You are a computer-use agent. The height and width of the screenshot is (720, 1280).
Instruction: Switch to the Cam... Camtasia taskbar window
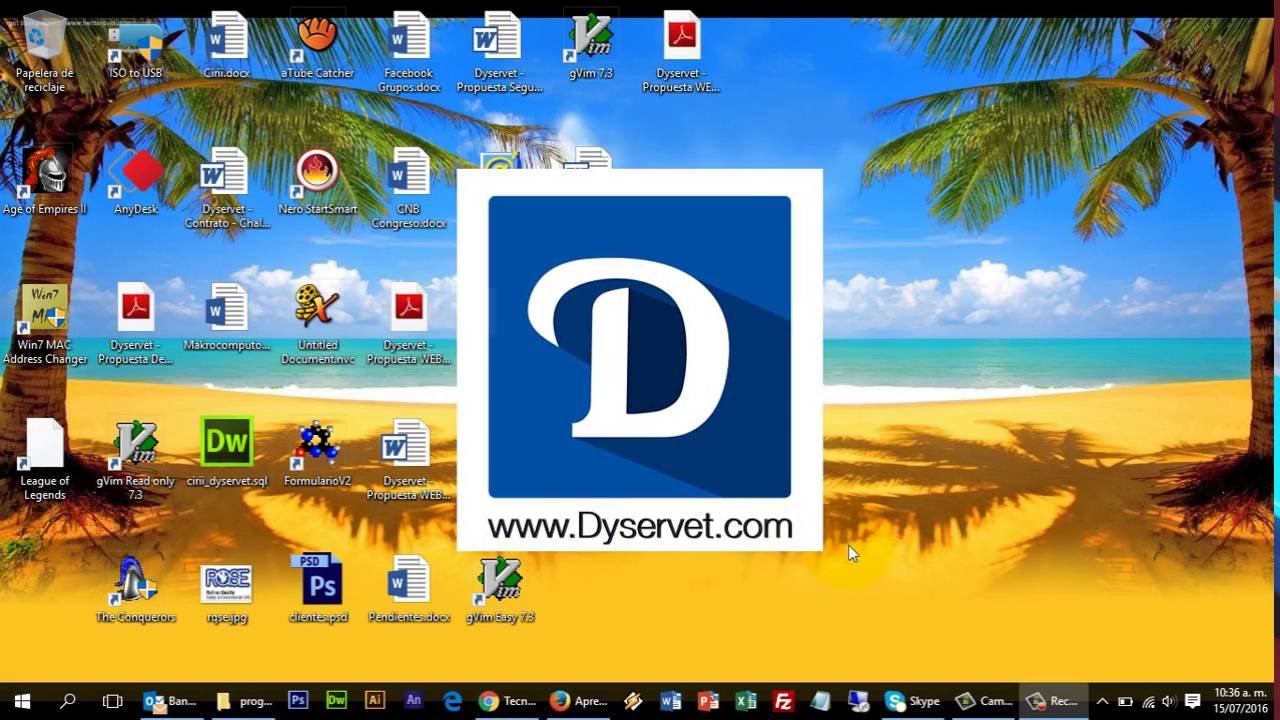point(983,701)
